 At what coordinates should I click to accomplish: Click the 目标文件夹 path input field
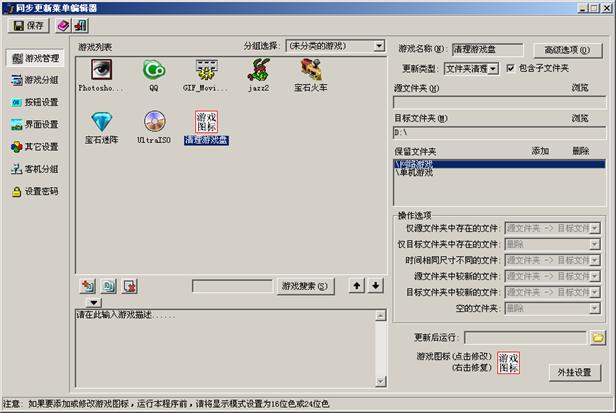tap(498, 132)
